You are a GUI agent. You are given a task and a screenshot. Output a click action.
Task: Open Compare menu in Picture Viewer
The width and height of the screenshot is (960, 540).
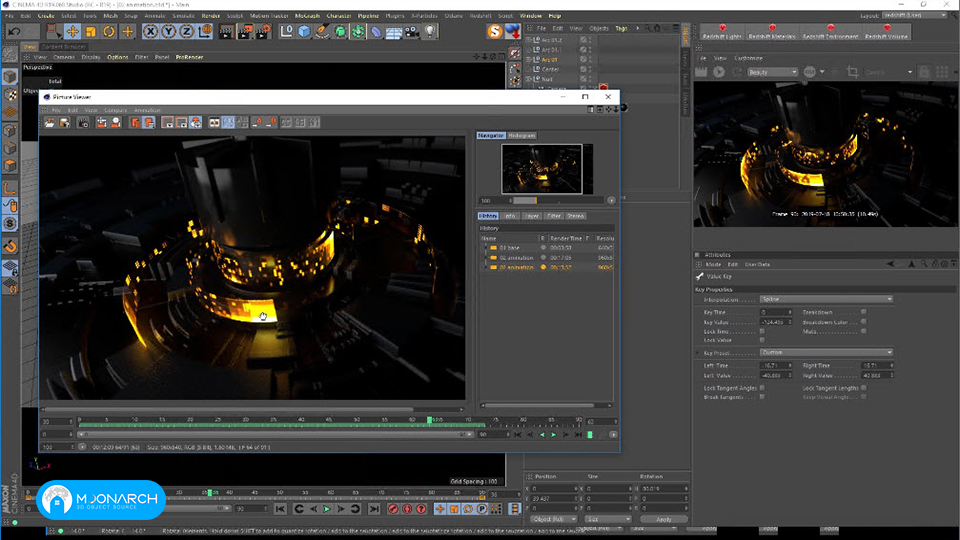[115, 110]
